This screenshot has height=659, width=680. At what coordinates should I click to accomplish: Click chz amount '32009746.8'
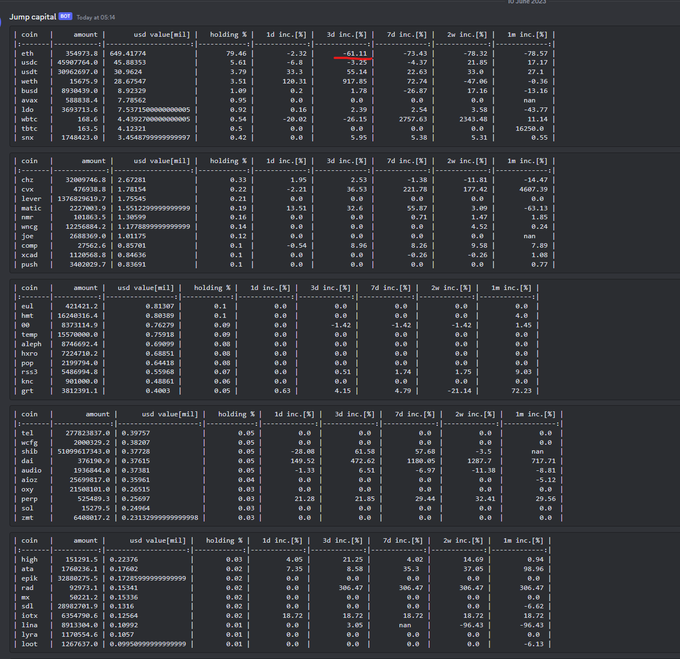(x=85, y=180)
